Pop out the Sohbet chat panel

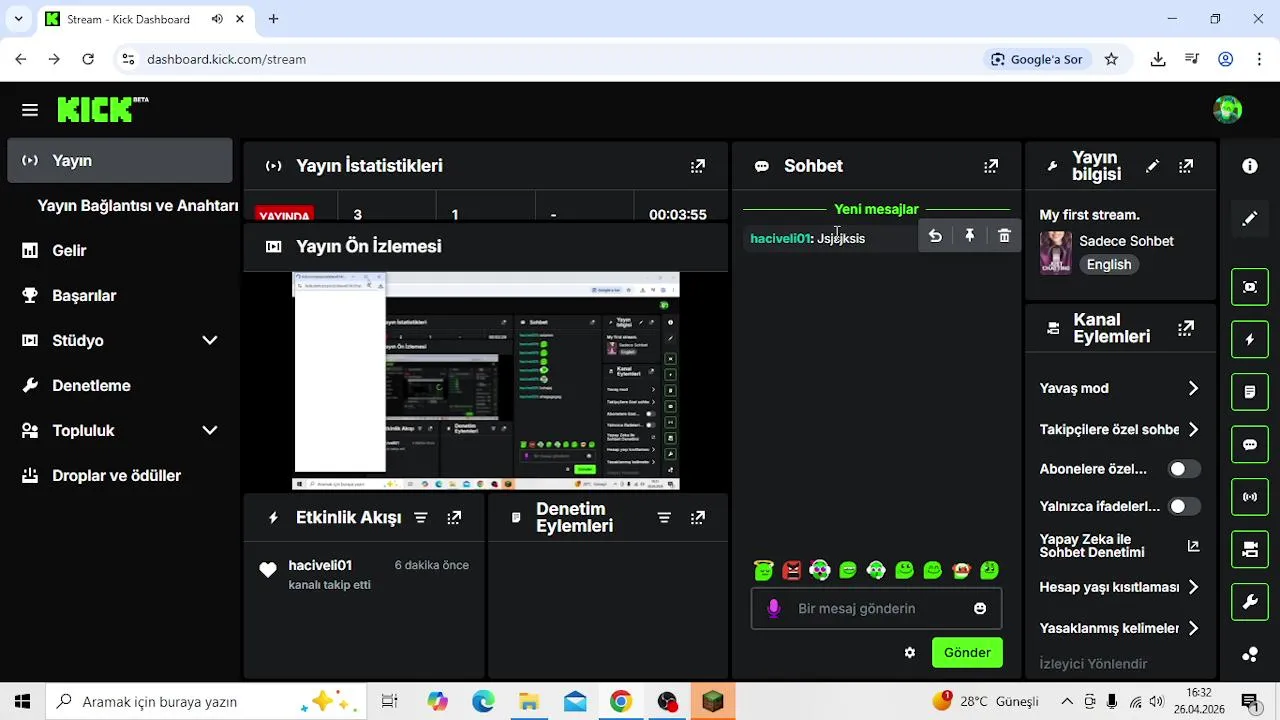(991, 166)
